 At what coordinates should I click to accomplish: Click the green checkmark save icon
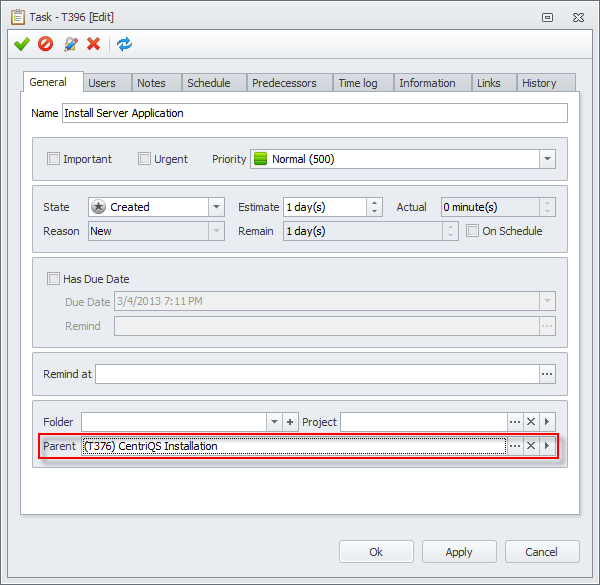tap(21, 44)
